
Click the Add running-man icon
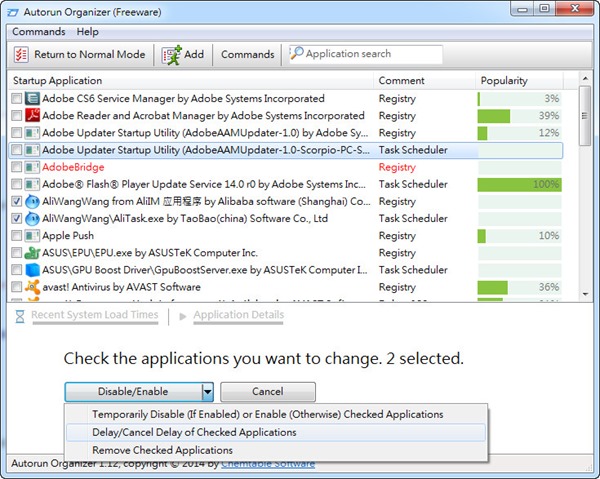171,55
